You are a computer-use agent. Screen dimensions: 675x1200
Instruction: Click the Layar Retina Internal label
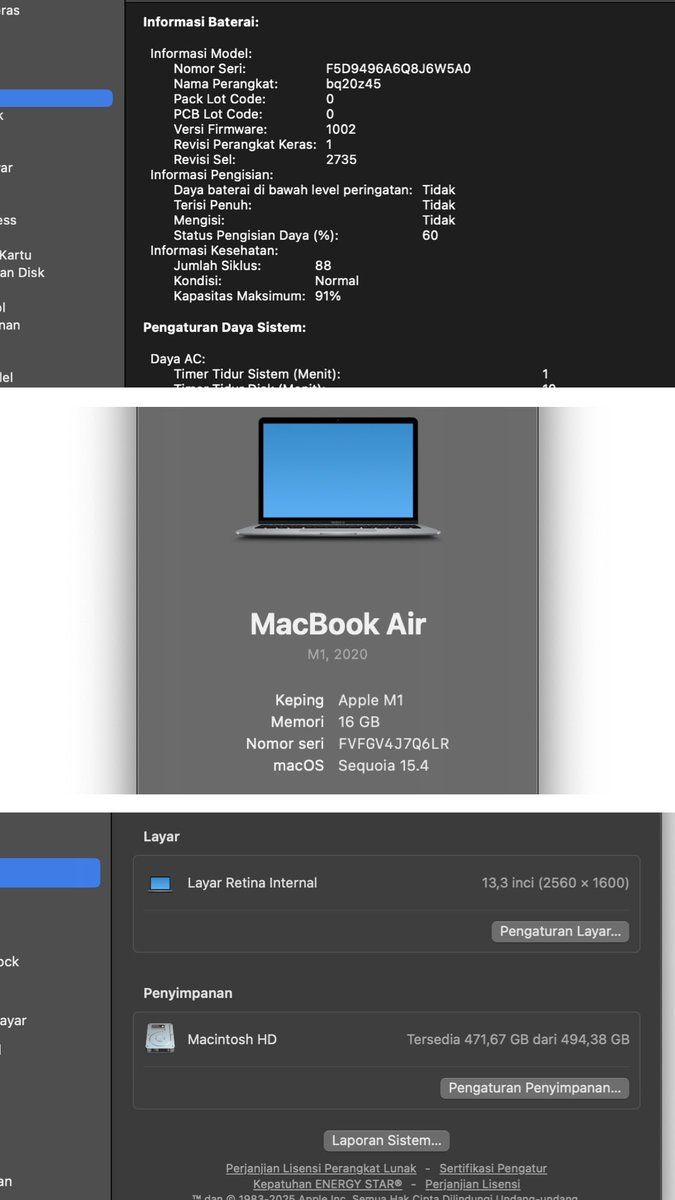(252, 883)
